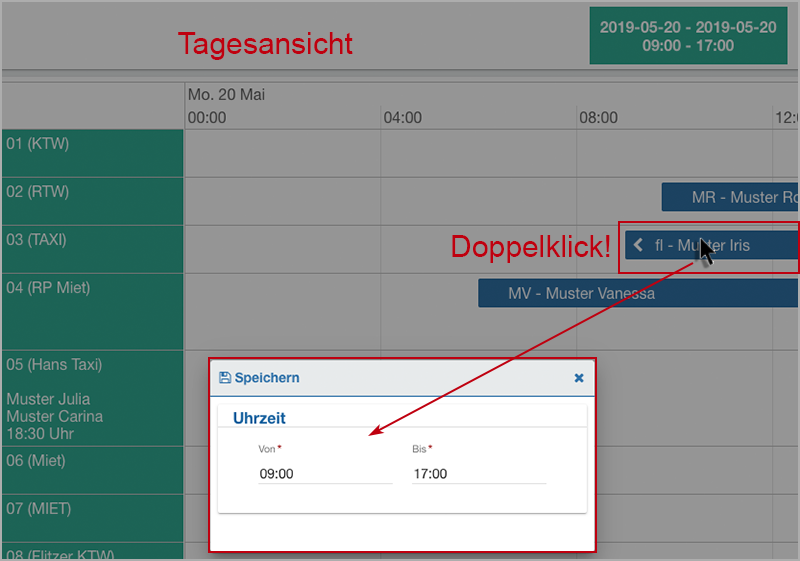
Task: Select the 06 (Miet) resource row
Action: pyautogui.click(x=92, y=470)
